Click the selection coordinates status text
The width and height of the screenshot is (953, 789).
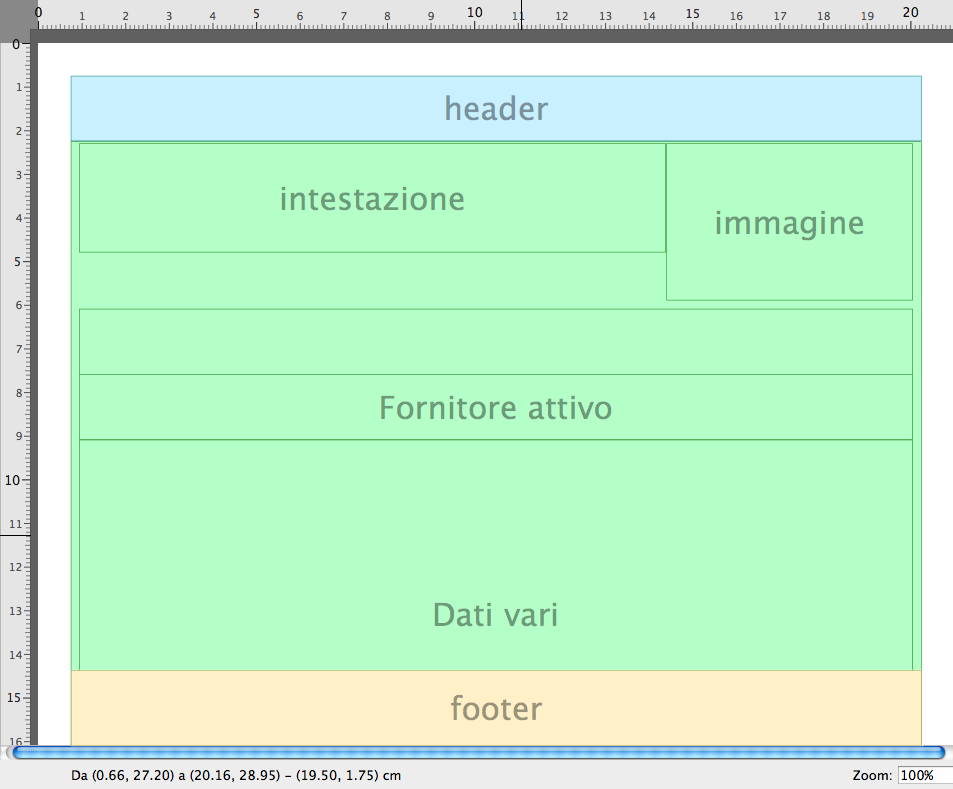(238, 776)
